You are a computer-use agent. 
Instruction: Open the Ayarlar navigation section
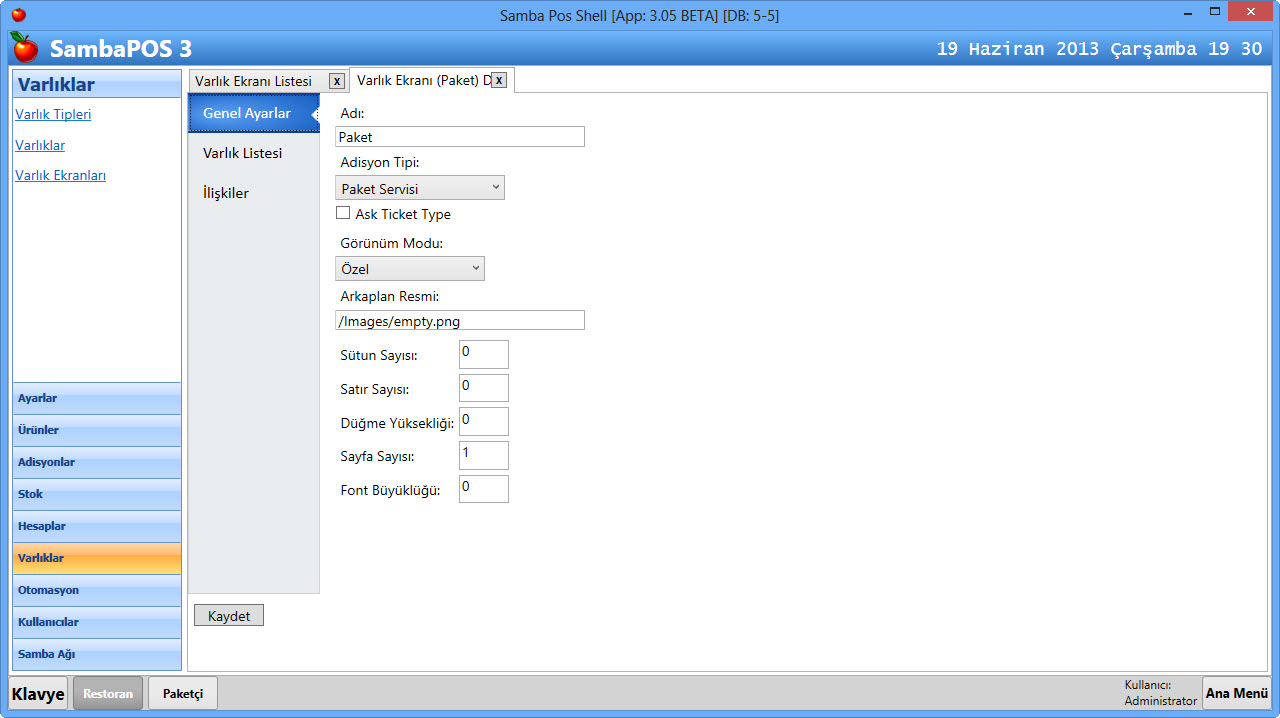97,398
